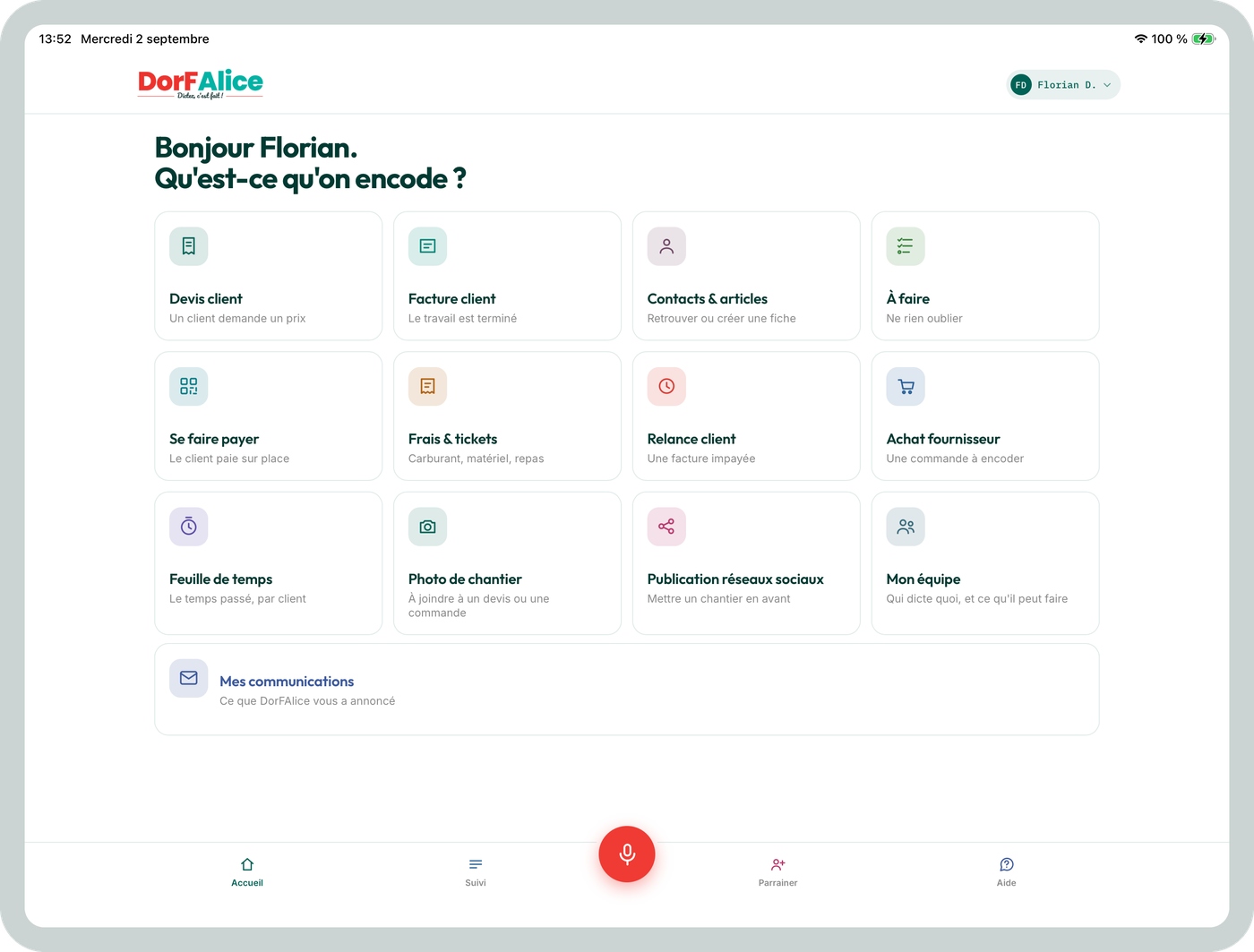Tap the Photo de chantier camera icon

pos(427,527)
